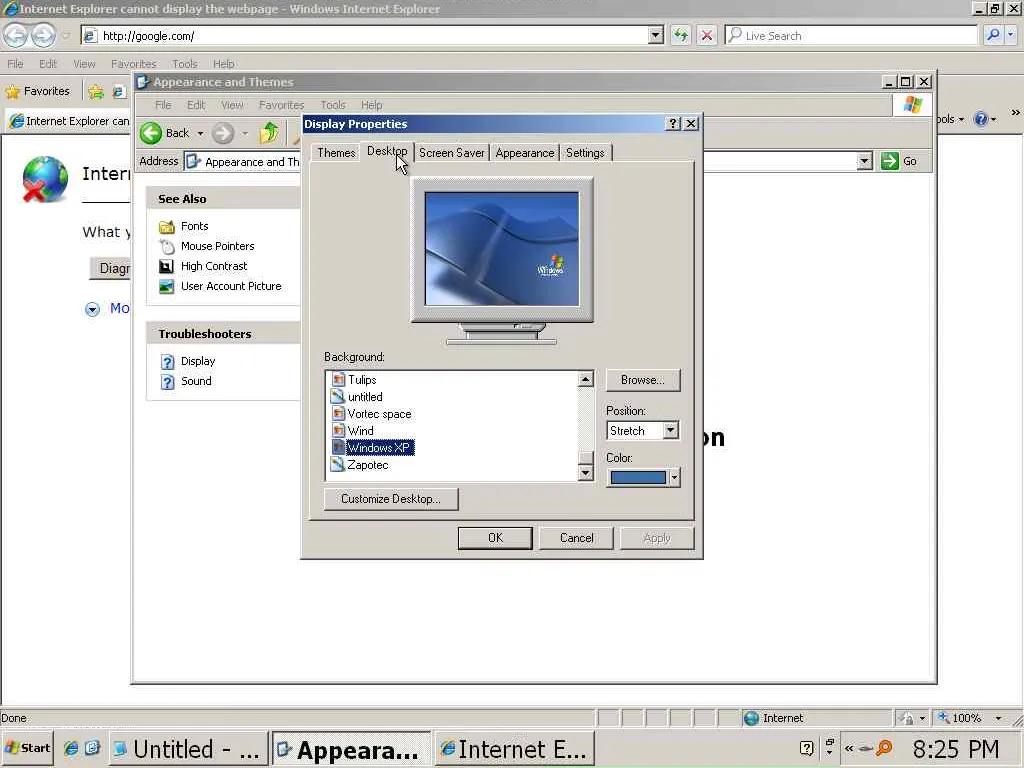The image size is (1024, 768).
Task: Open address bar dropdown in Appearance window
Action: (865, 161)
